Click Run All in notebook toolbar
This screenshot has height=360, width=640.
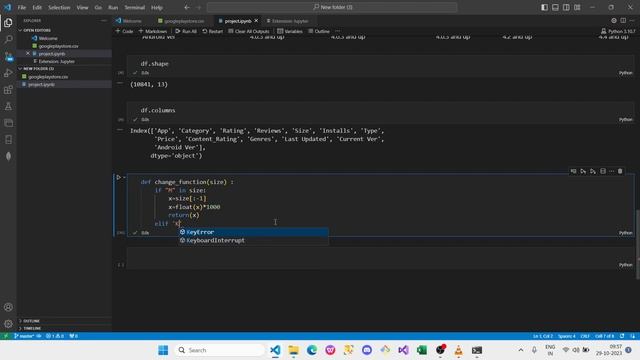[186, 31]
